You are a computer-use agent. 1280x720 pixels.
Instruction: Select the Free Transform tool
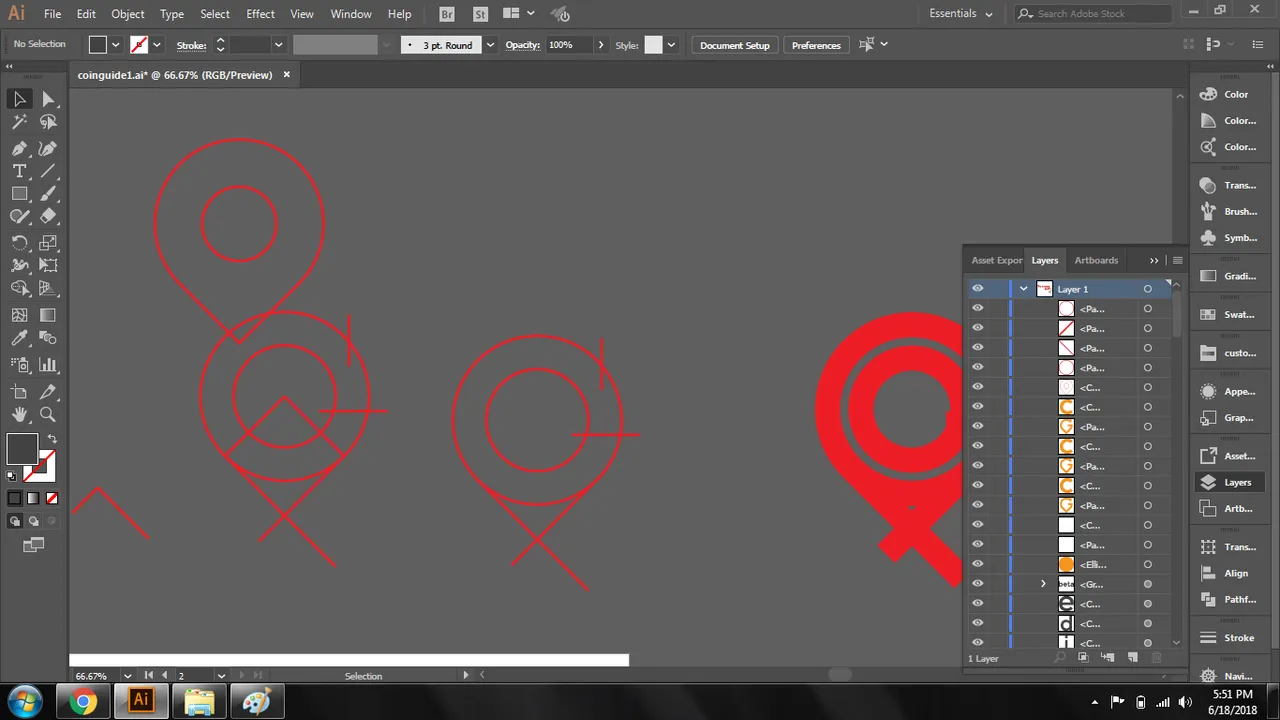pos(48,265)
